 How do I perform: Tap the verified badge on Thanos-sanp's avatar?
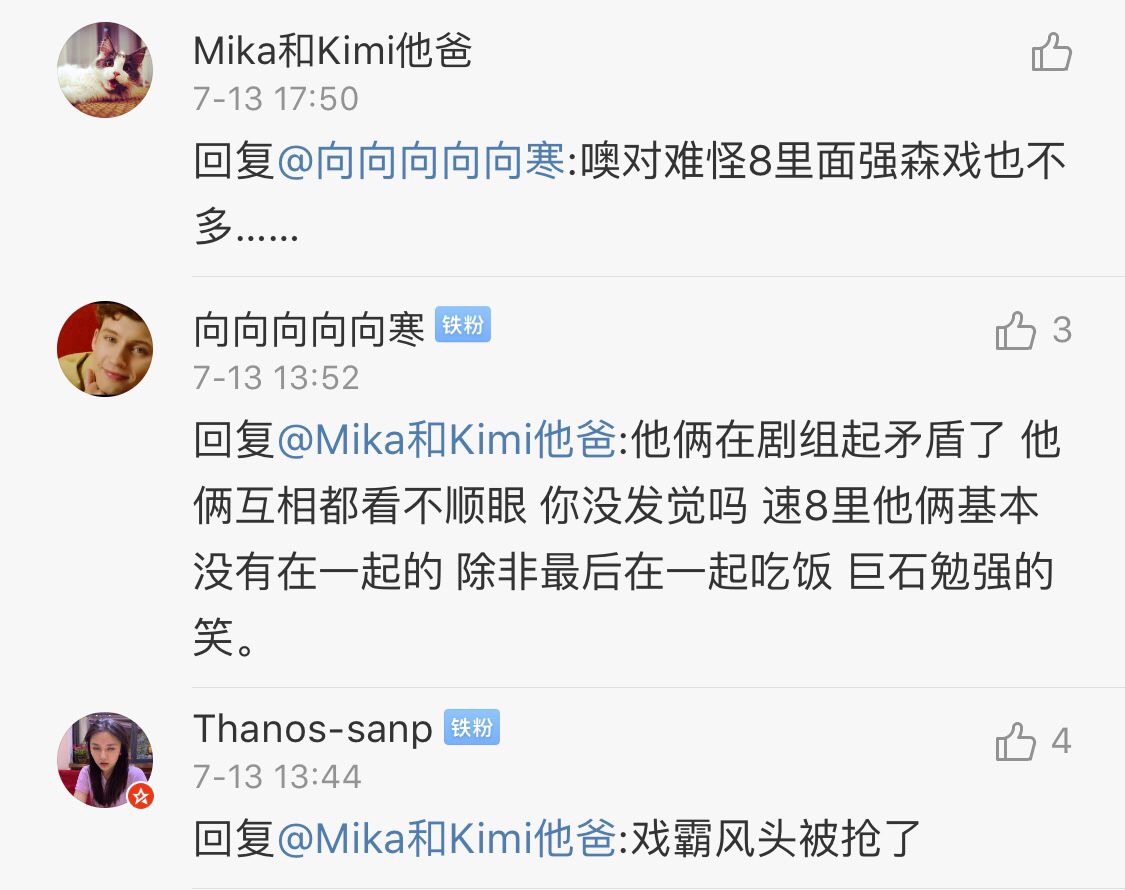click(x=141, y=796)
